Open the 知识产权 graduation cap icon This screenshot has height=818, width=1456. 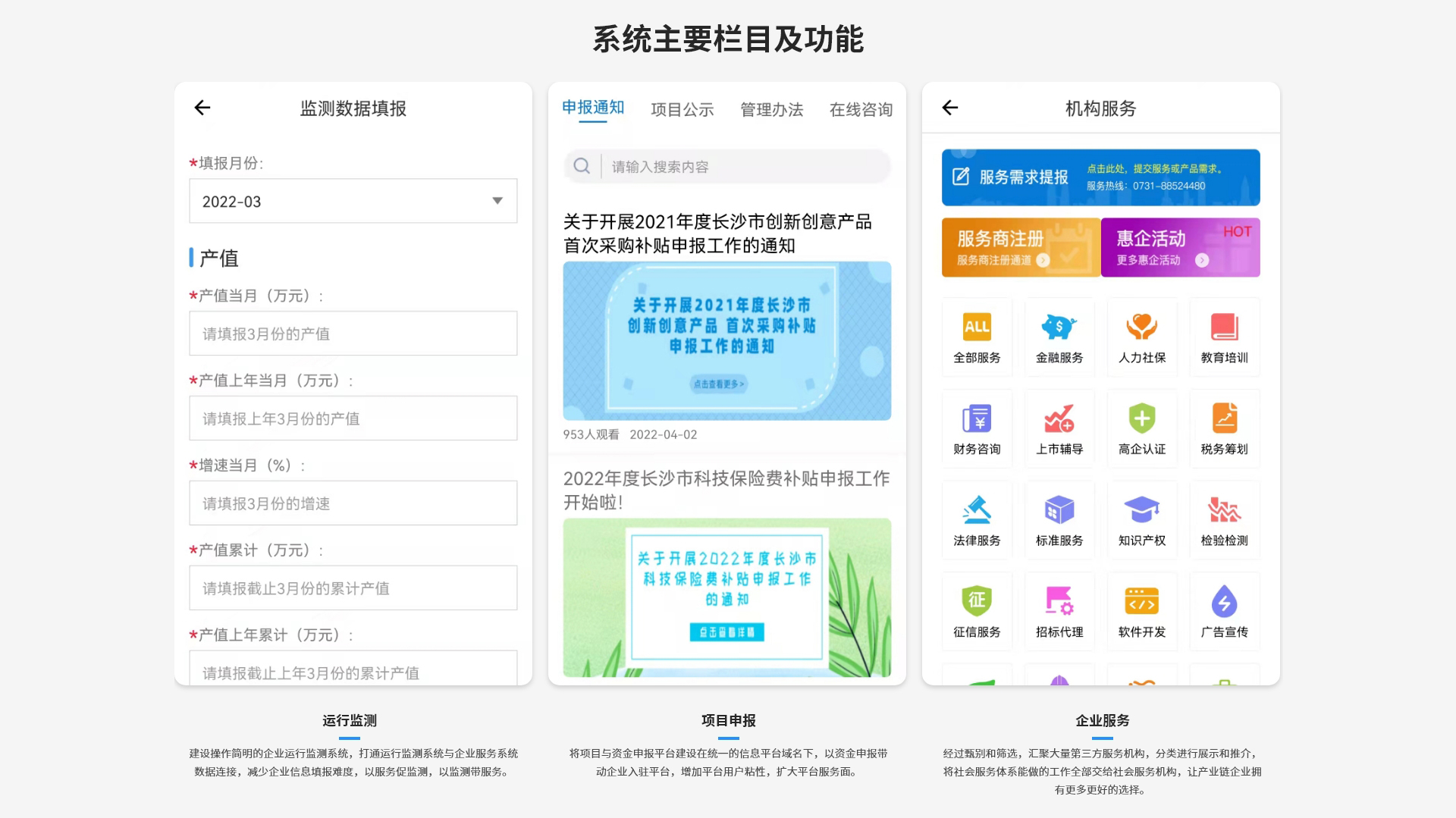pos(1141,510)
